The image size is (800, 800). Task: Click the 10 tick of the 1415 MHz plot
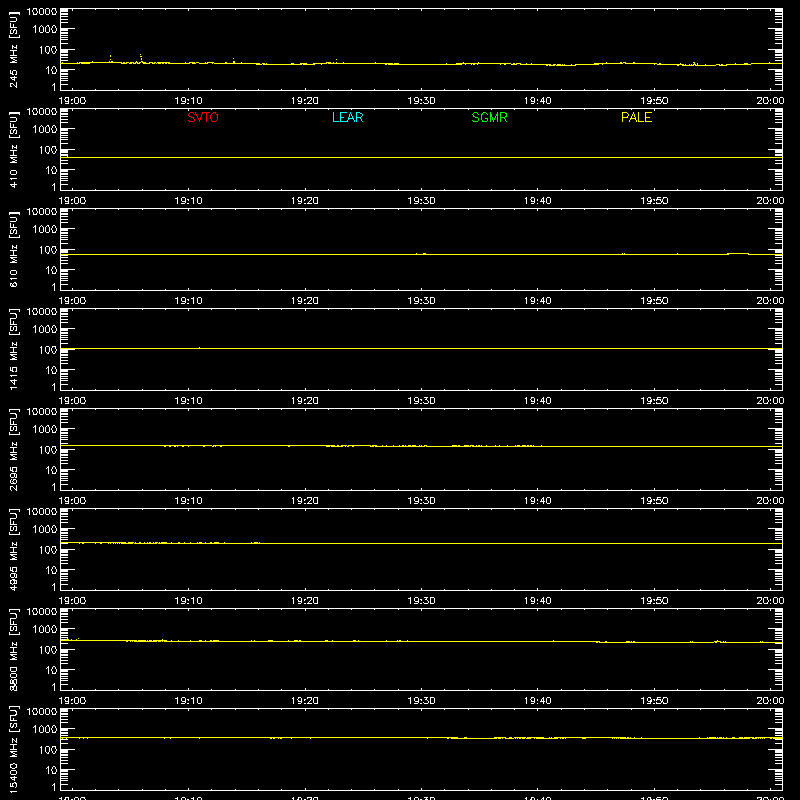(51, 370)
